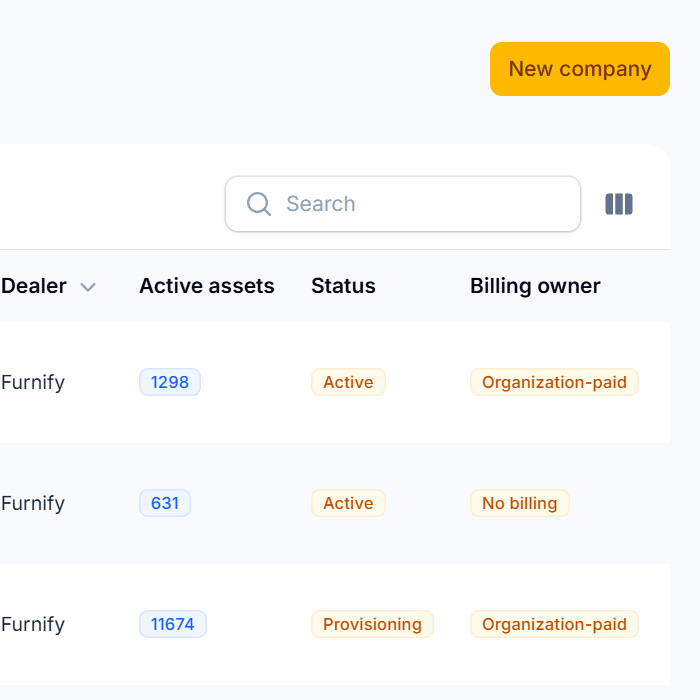700x700 pixels.
Task: Select the 1298 active assets badge
Action: 170,382
